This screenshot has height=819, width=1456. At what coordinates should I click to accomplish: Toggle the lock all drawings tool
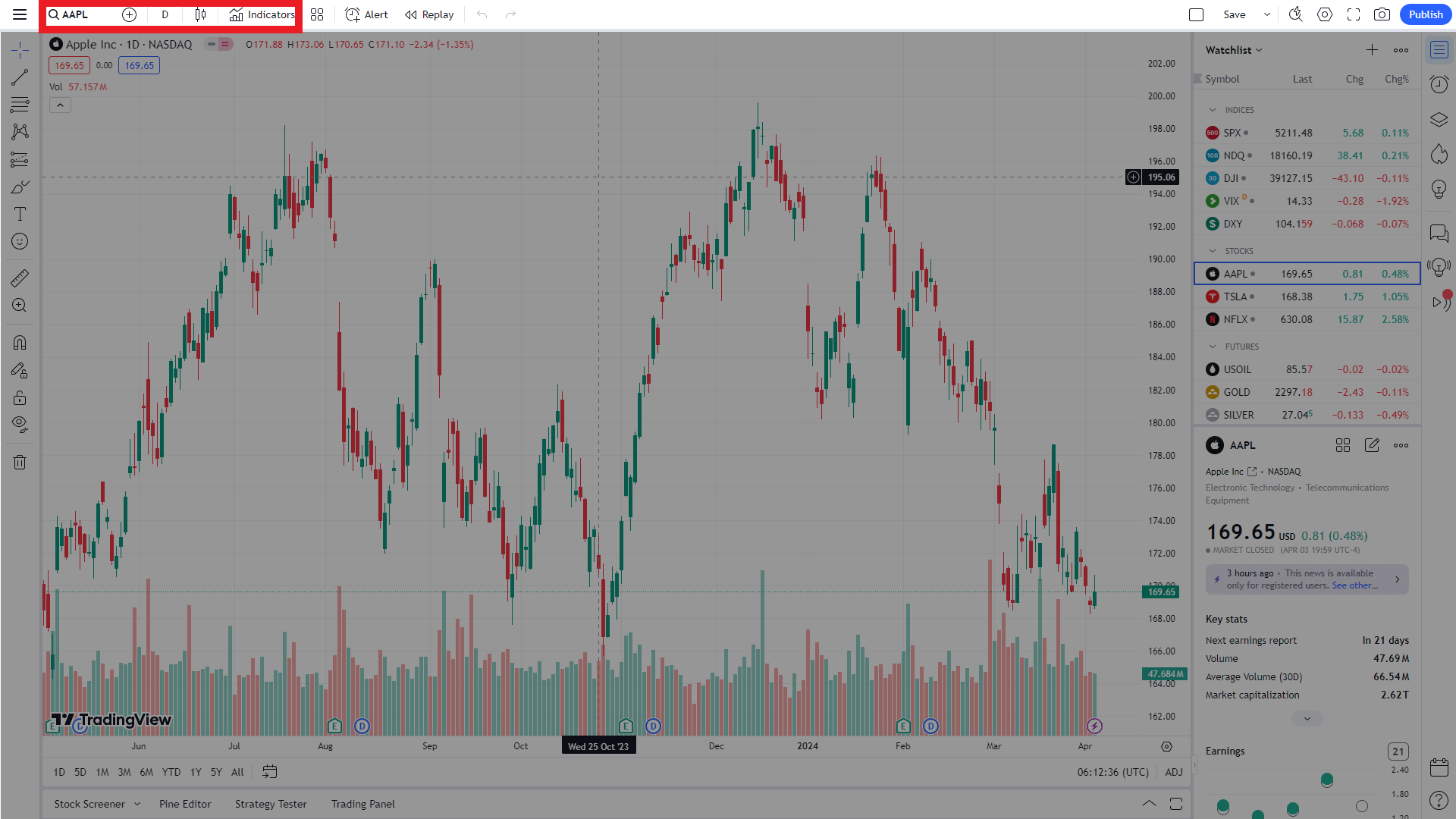[20, 398]
